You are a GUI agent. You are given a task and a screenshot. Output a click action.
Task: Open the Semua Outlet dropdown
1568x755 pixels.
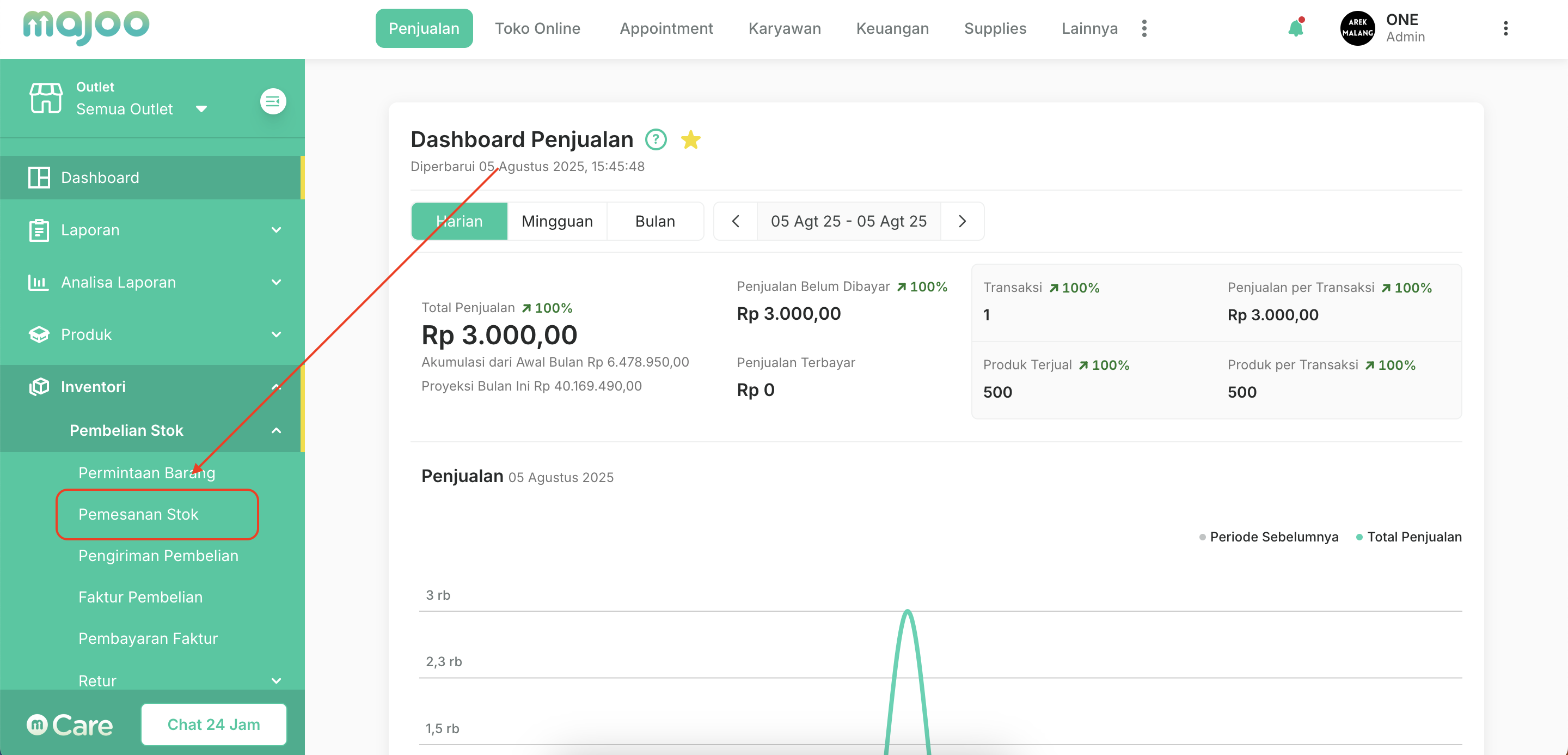(x=142, y=109)
